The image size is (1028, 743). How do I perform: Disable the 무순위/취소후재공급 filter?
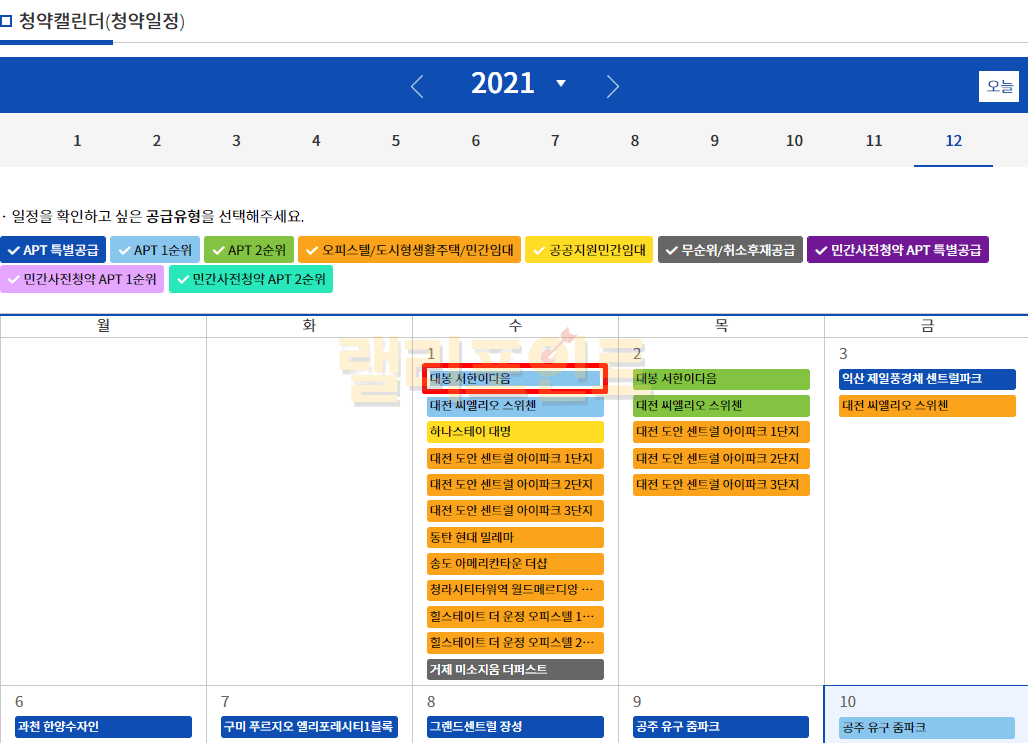tap(730, 250)
